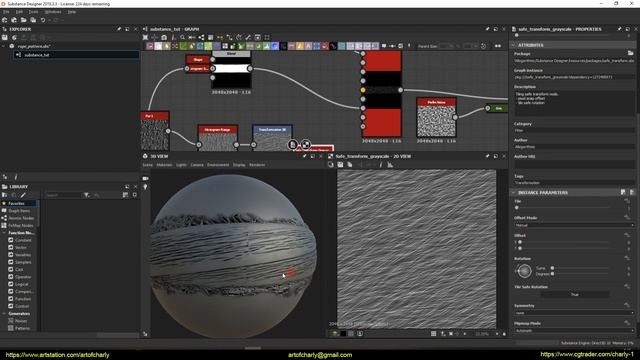Open the Camera menu in 3D View
This screenshot has height=360, width=640.
point(197,165)
